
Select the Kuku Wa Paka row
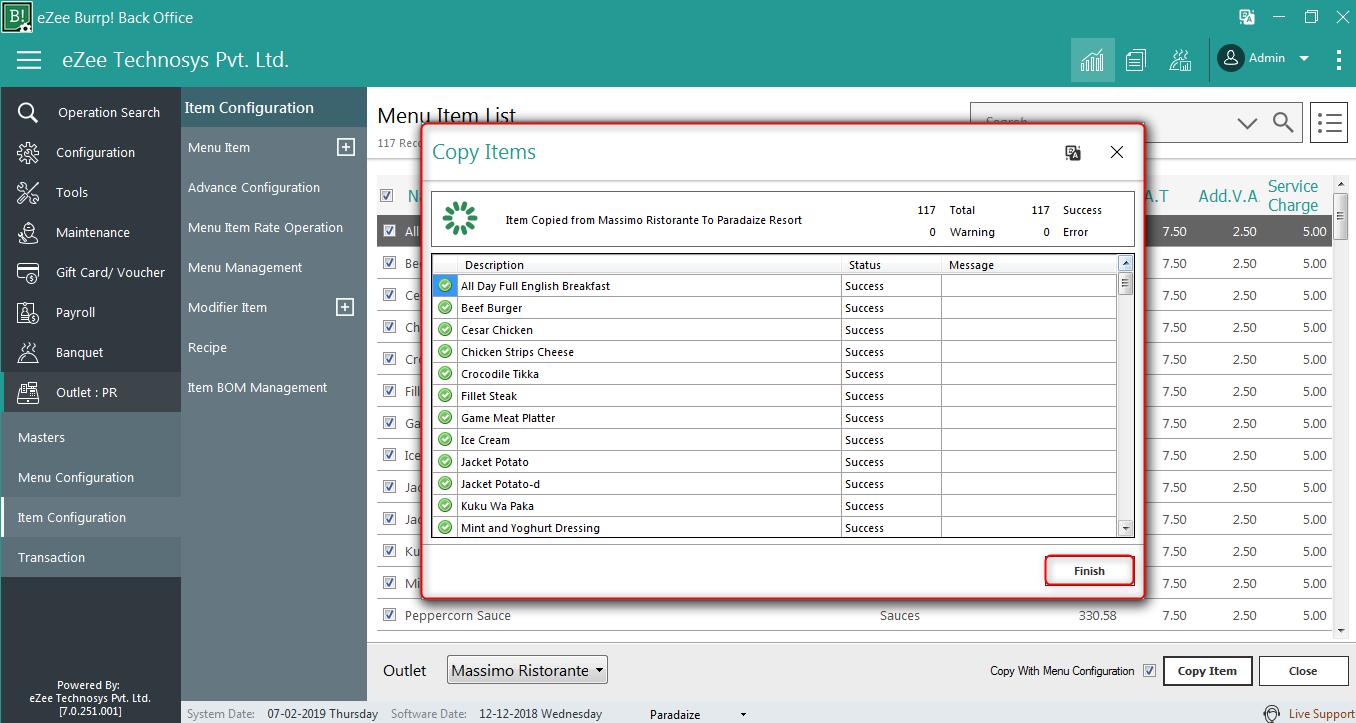click(x=775, y=506)
